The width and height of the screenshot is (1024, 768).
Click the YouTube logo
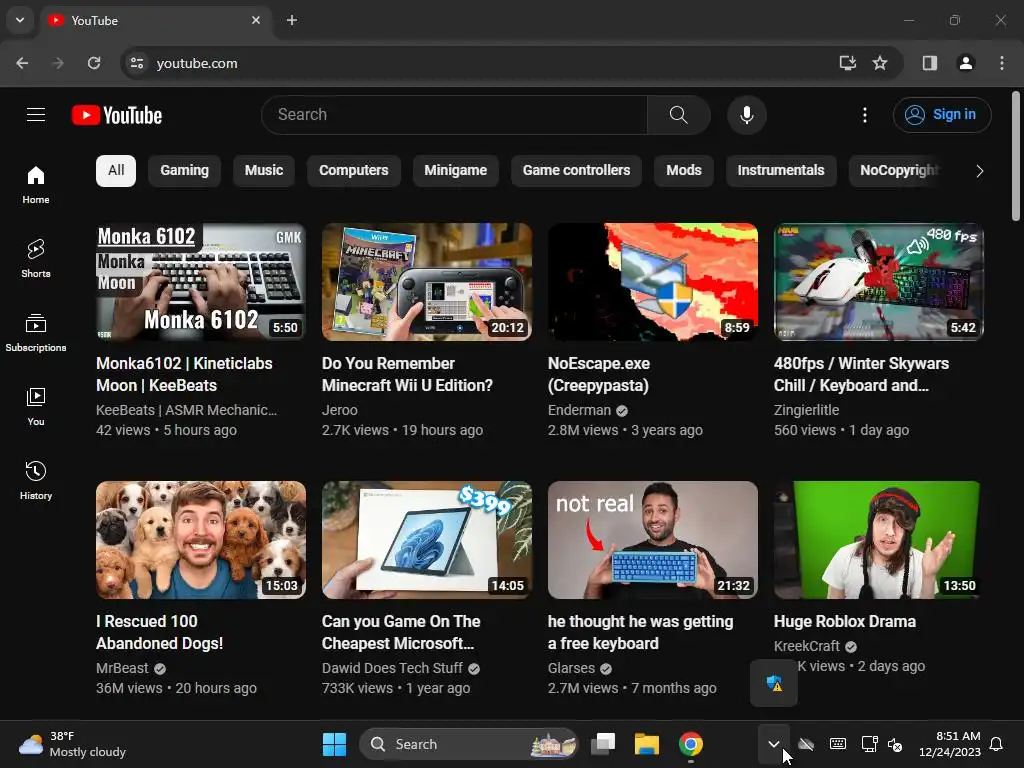tap(117, 116)
